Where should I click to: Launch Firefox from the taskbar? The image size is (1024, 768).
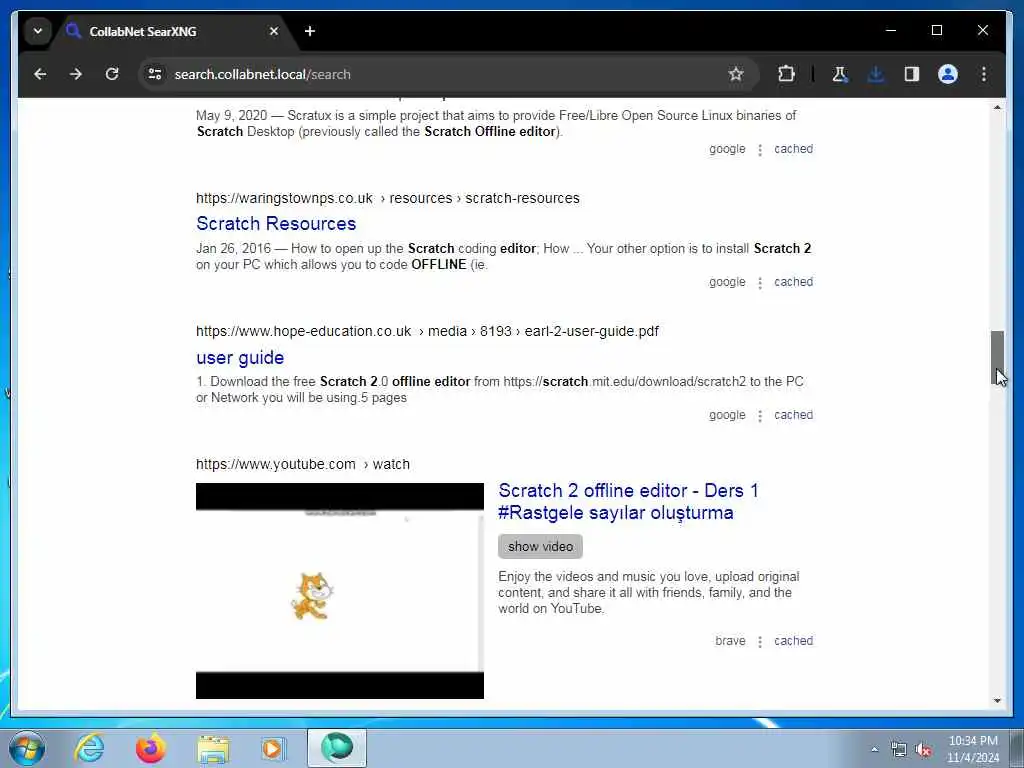click(x=150, y=748)
